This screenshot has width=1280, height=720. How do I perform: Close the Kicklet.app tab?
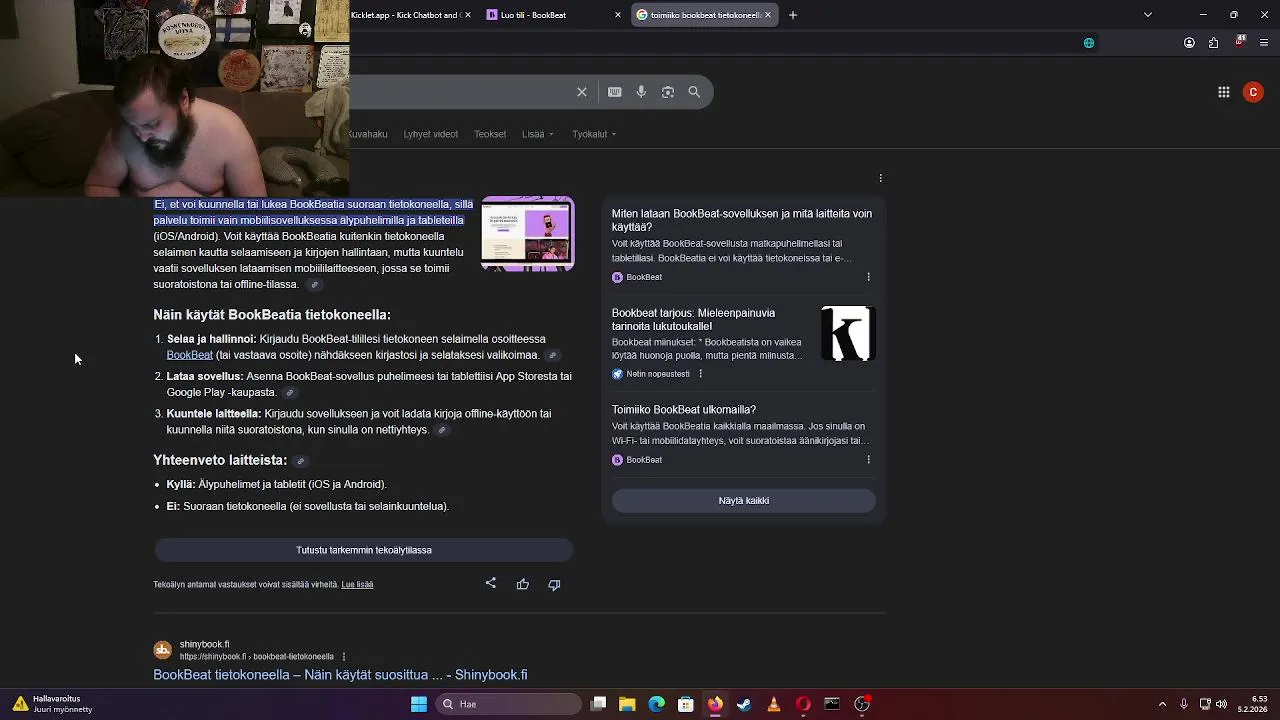coord(469,15)
